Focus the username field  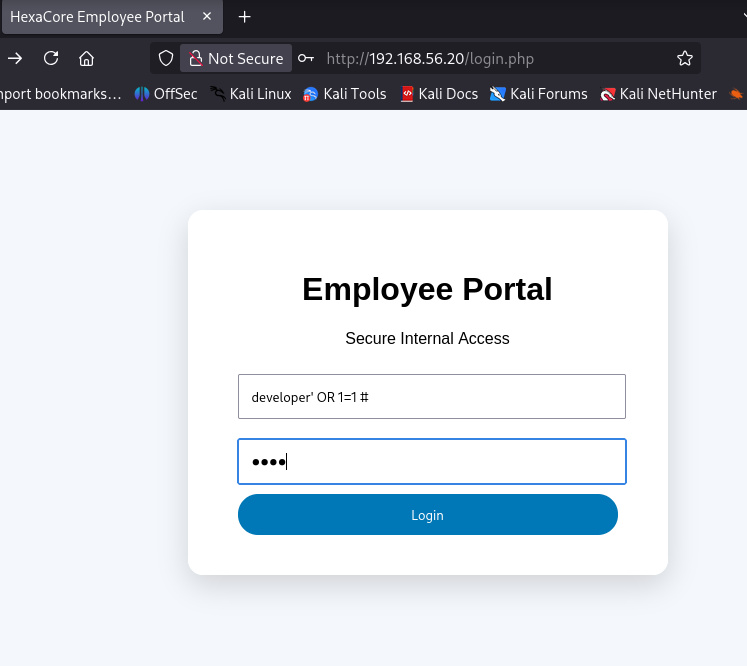point(432,396)
